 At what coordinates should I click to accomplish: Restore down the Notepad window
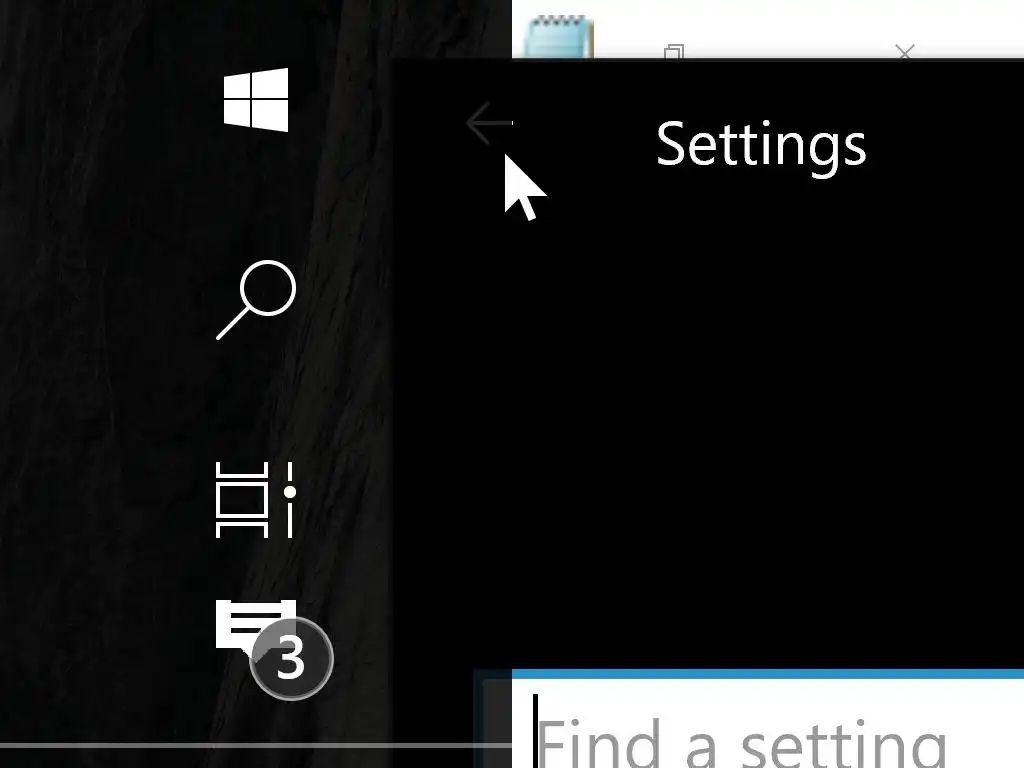tap(674, 52)
